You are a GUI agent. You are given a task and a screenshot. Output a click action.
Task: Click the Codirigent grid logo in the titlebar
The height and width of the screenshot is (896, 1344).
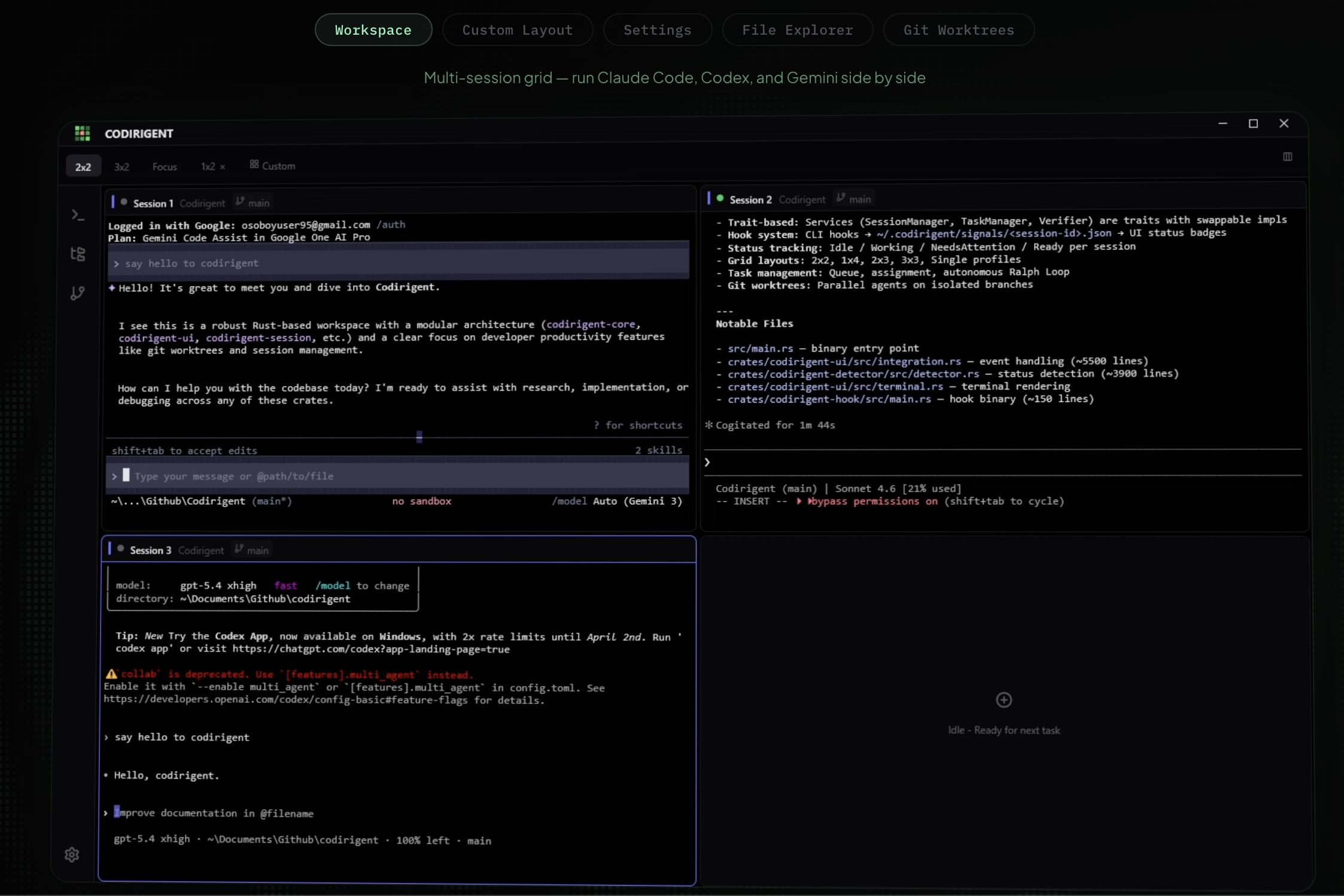[82, 133]
